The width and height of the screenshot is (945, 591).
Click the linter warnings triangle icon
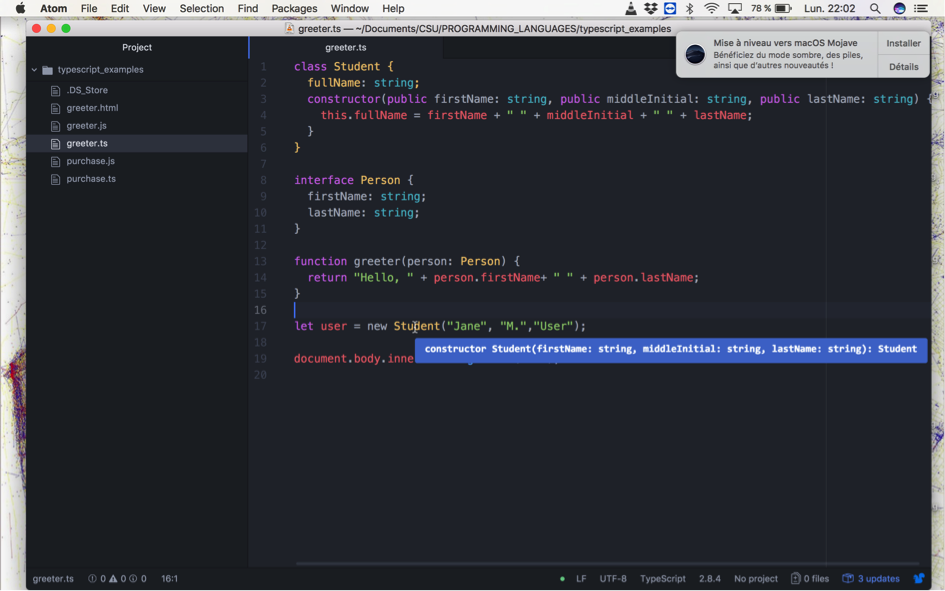pyautogui.click(x=113, y=578)
